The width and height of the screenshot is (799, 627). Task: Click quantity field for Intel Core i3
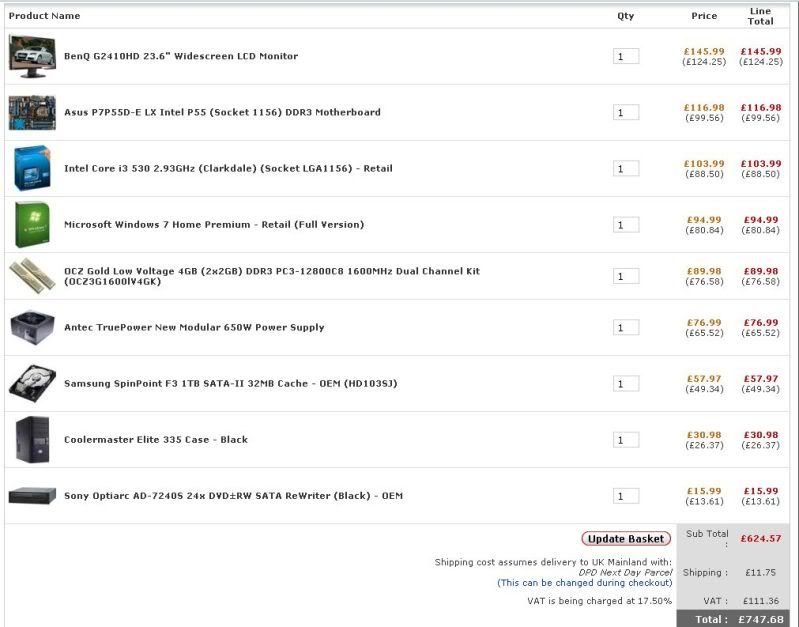(626, 168)
